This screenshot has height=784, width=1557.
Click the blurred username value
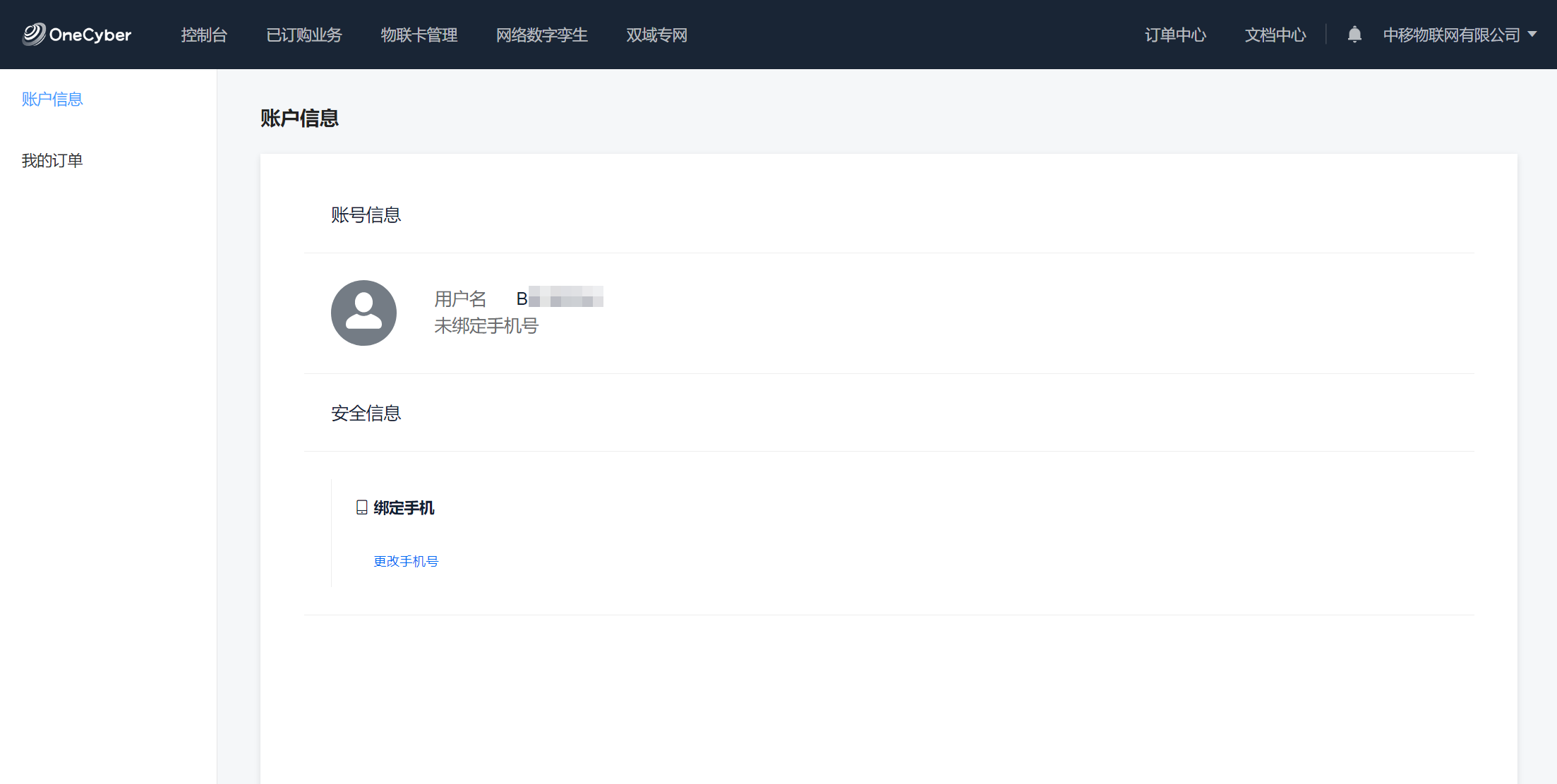[560, 298]
